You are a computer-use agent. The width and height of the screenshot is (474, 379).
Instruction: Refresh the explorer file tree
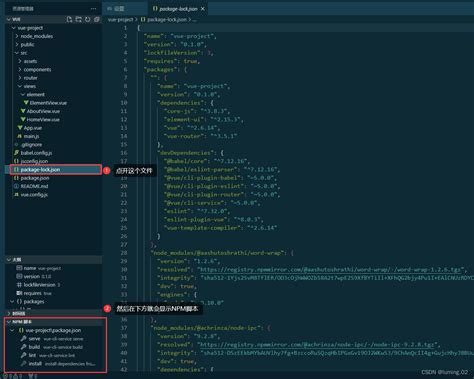pos(87,19)
